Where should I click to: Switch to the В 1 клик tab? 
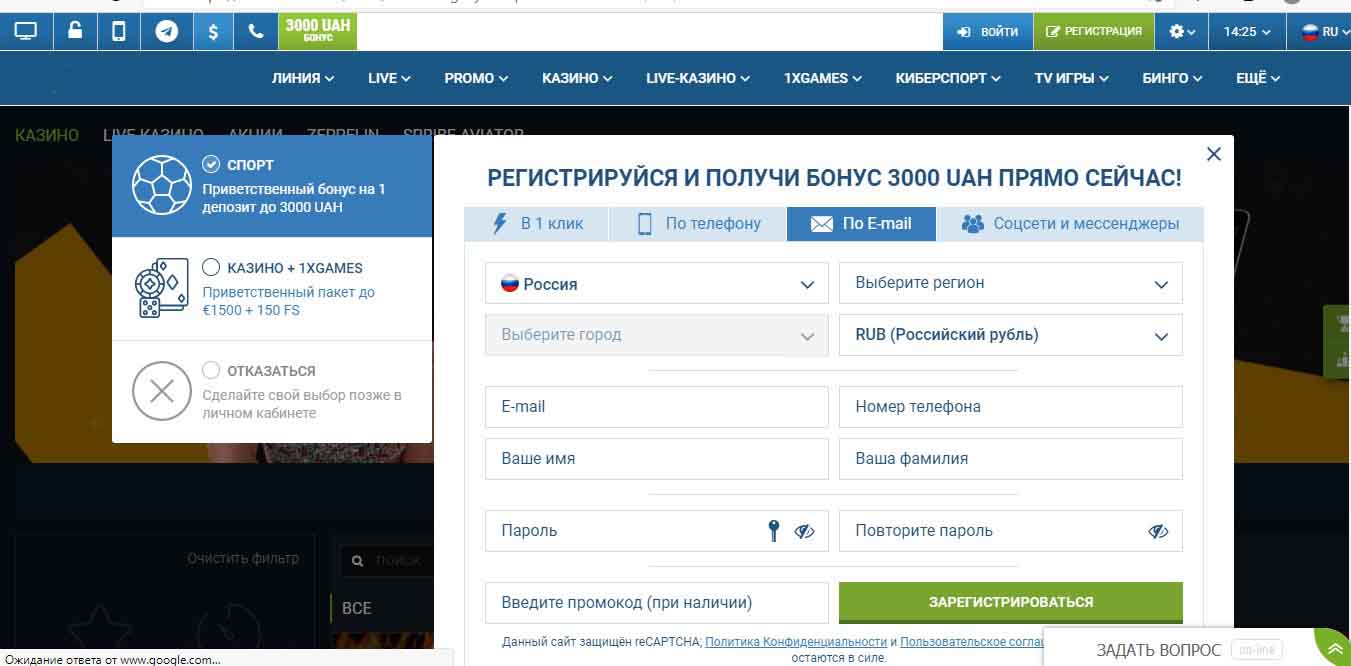pos(536,224)
